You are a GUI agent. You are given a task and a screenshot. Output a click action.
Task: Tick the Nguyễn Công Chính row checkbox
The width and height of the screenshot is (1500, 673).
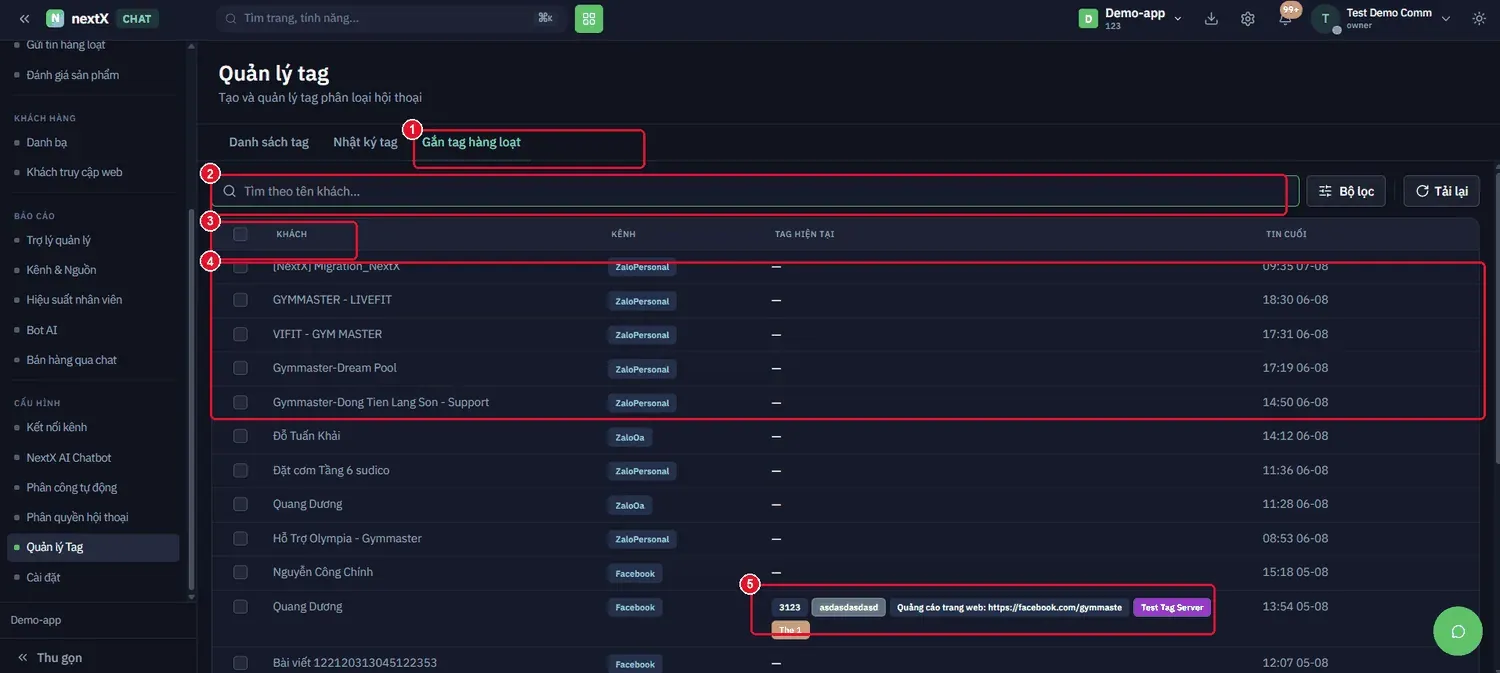click(x=240, y=572)
